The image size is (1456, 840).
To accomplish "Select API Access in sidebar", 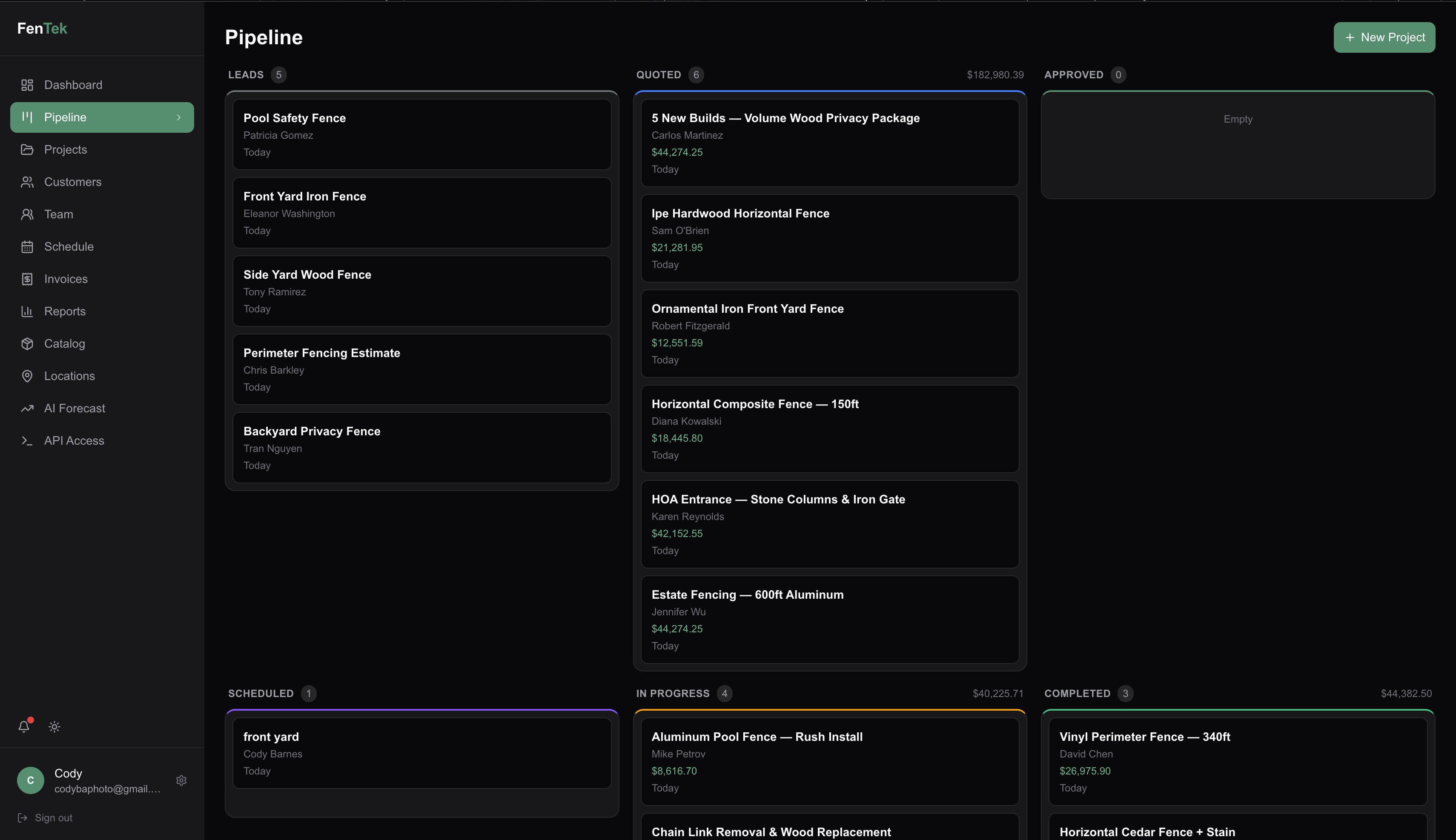I will click(x=102, y=440).
